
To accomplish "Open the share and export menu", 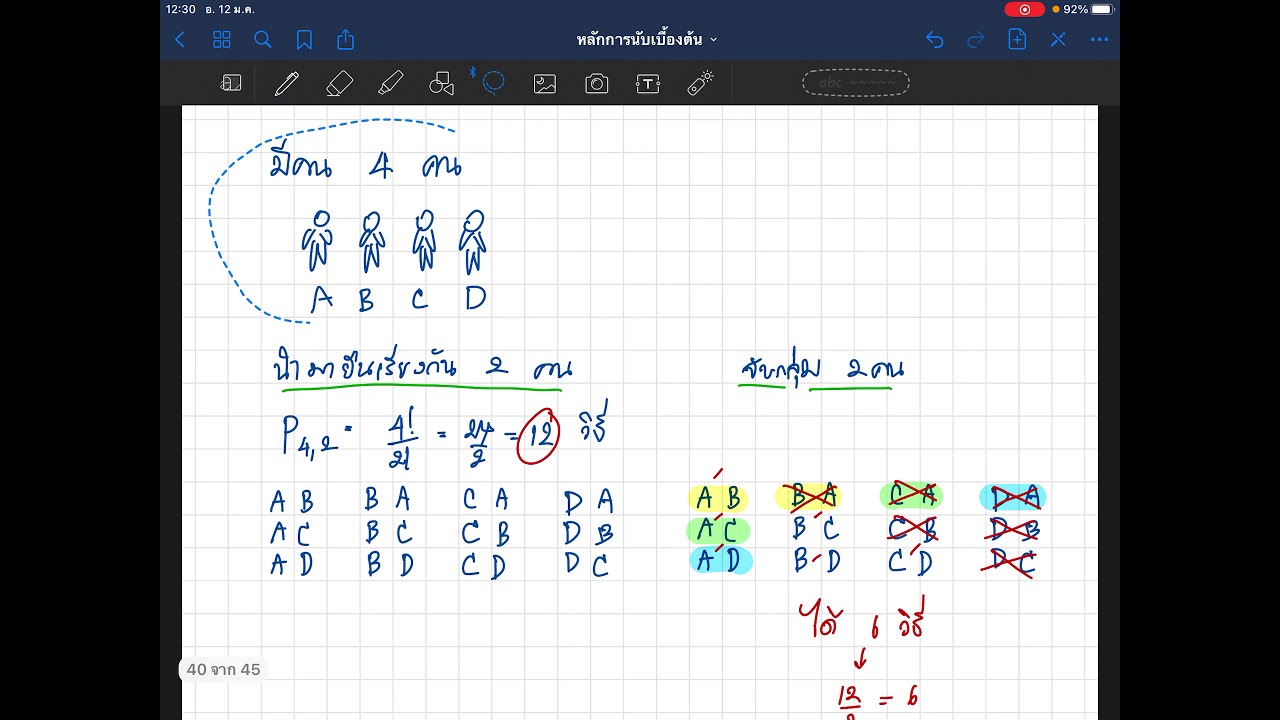I will 346,39.
